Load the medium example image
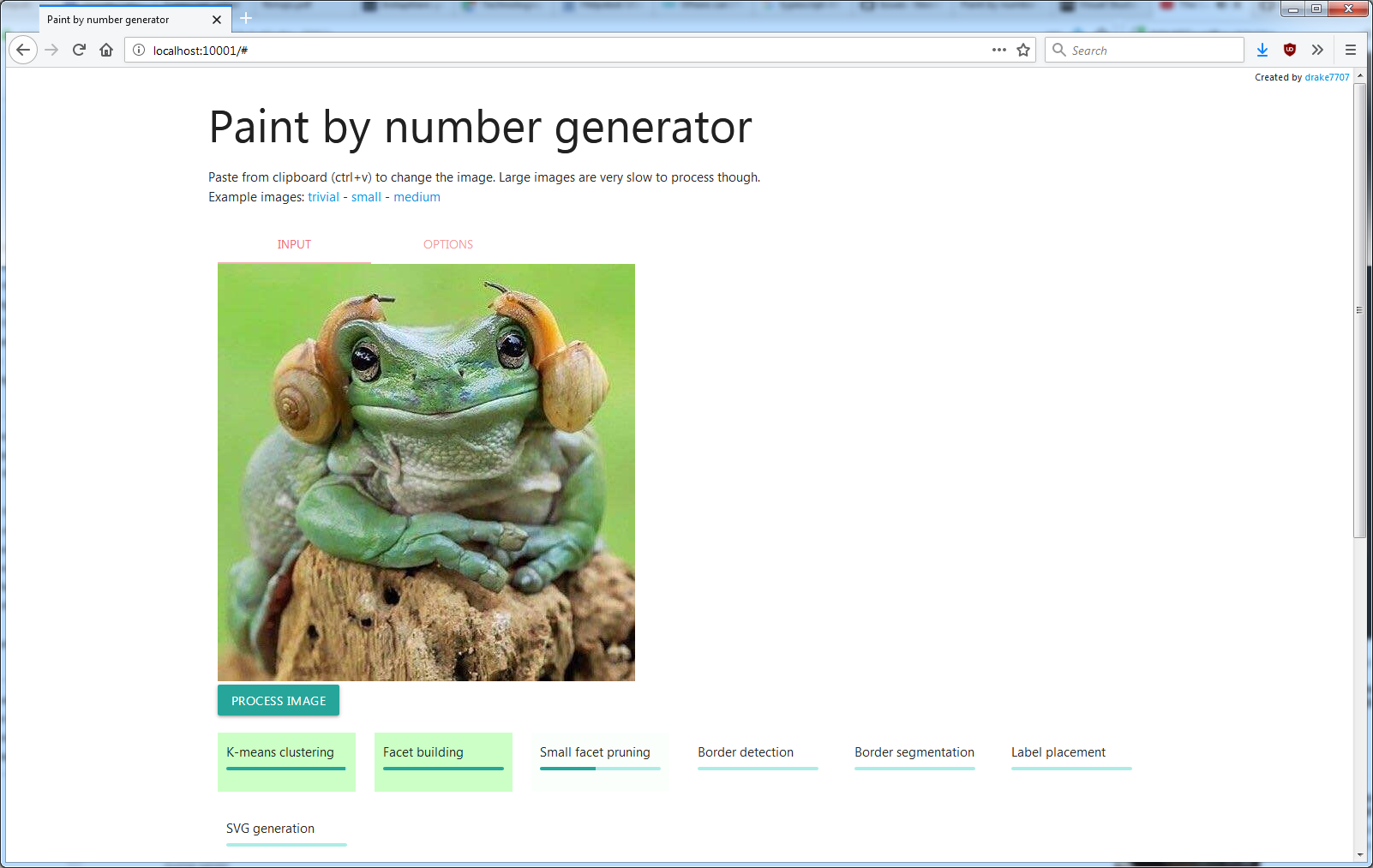 pos(417,197)
